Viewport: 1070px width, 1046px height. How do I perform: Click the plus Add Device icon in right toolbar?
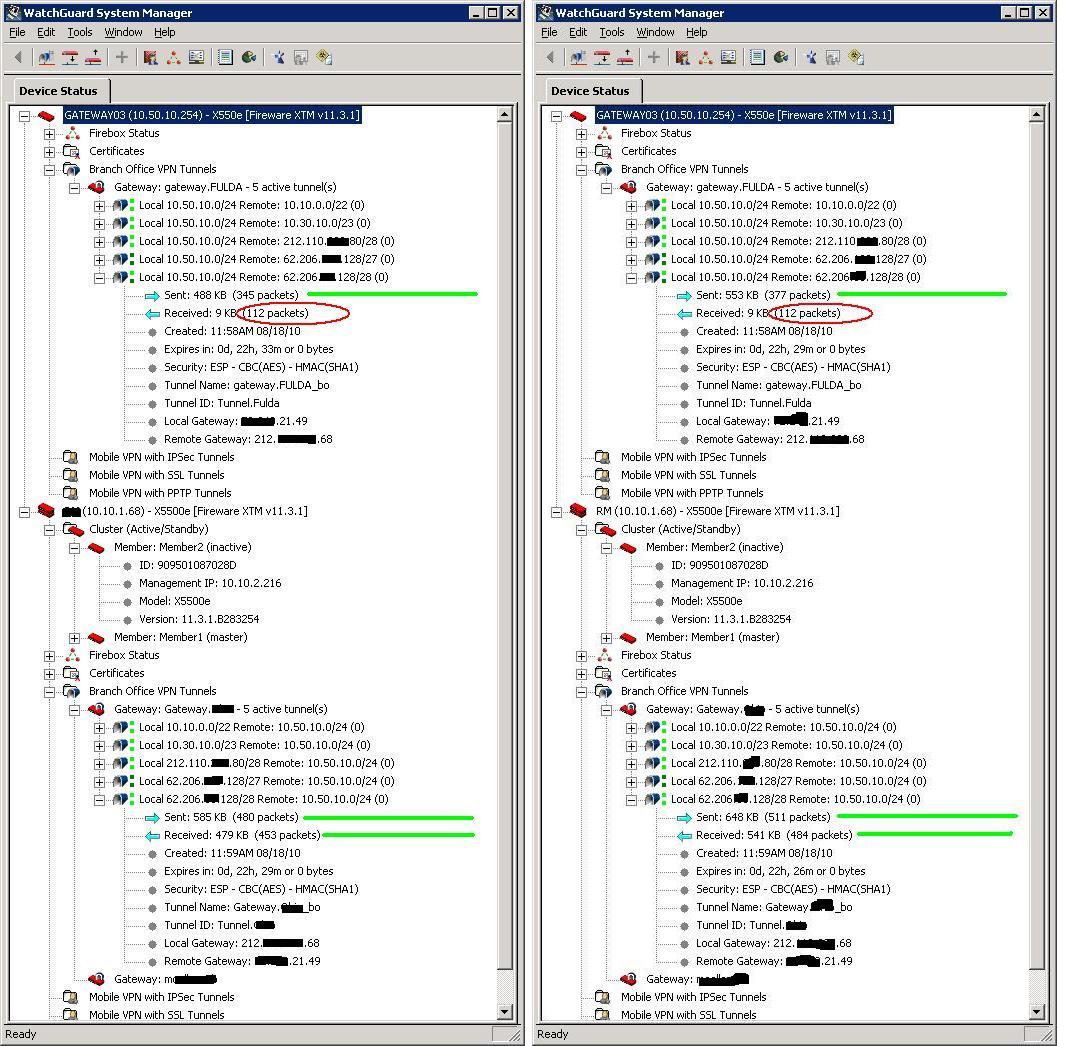(x=654, y=57)
